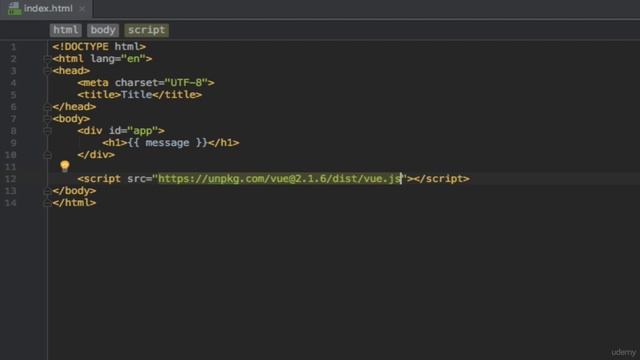Collapse the div id app fold on line 8

point(47,131)
